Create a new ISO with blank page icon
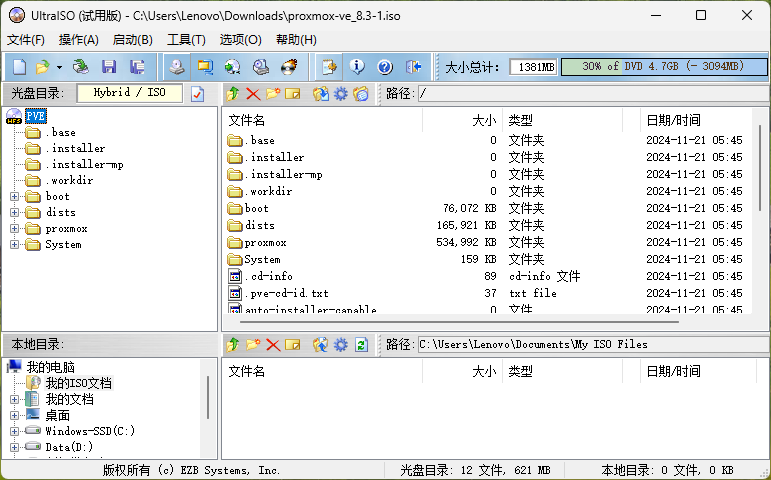Viewport: 771px width, 480px height. 20,66
